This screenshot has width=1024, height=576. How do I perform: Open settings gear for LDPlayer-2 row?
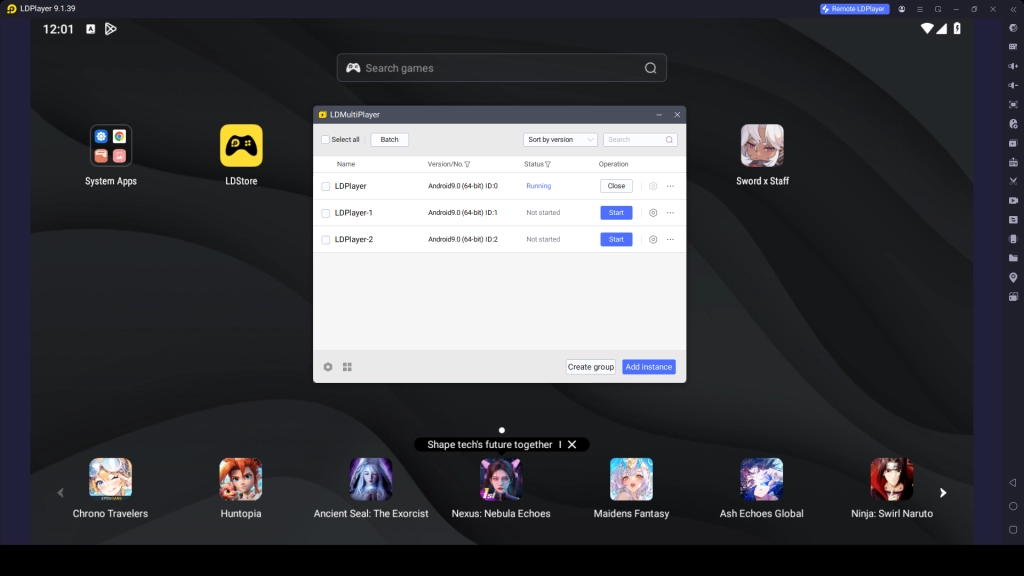click(653, 240)
